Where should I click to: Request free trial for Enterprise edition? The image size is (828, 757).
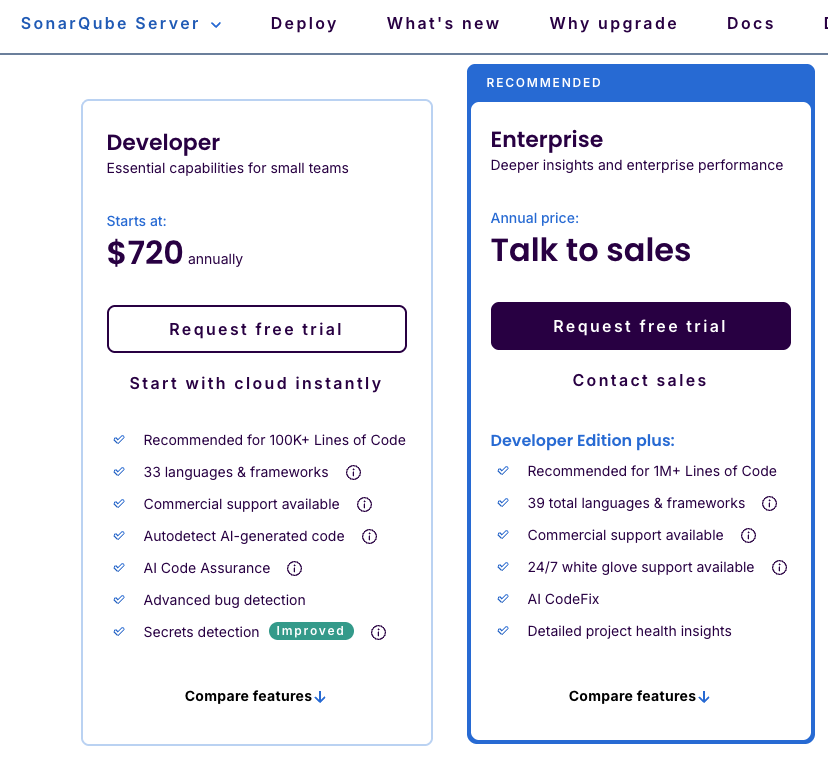pyautogui.click(x=640, y=326)
